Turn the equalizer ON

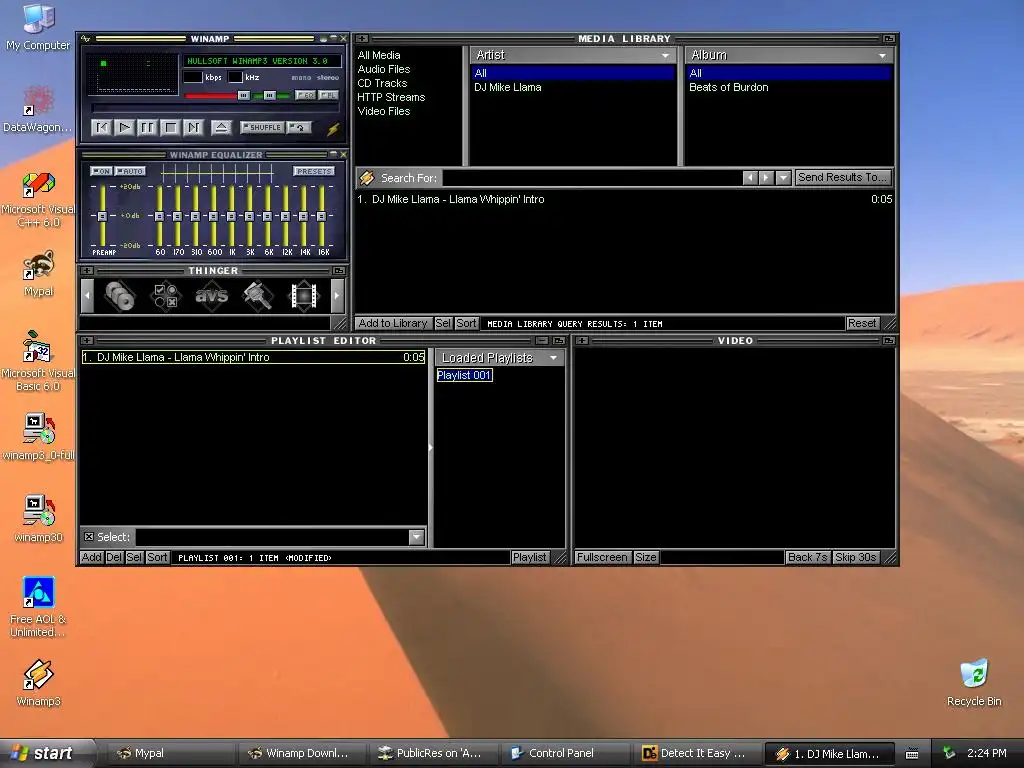(x=101, y=171)
